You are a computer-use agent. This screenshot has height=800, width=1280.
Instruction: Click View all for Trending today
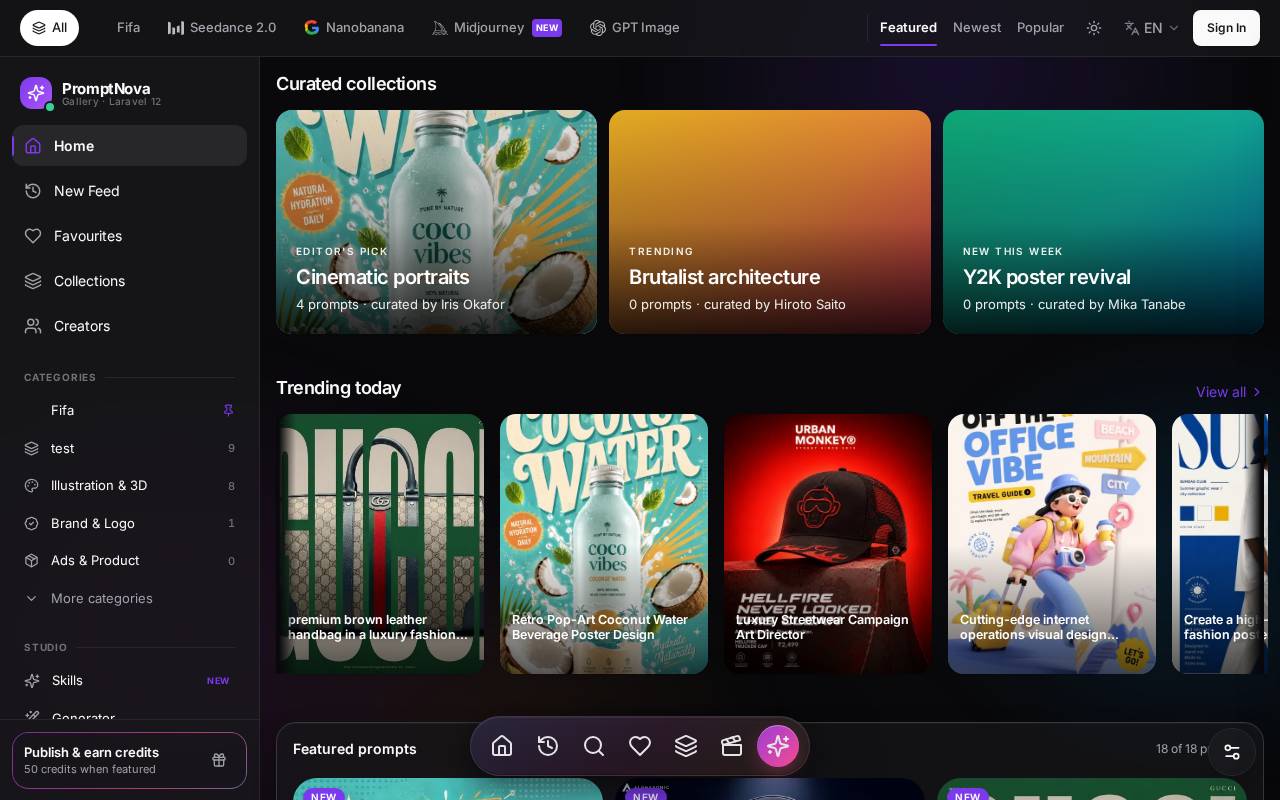tap(1229, 392)
